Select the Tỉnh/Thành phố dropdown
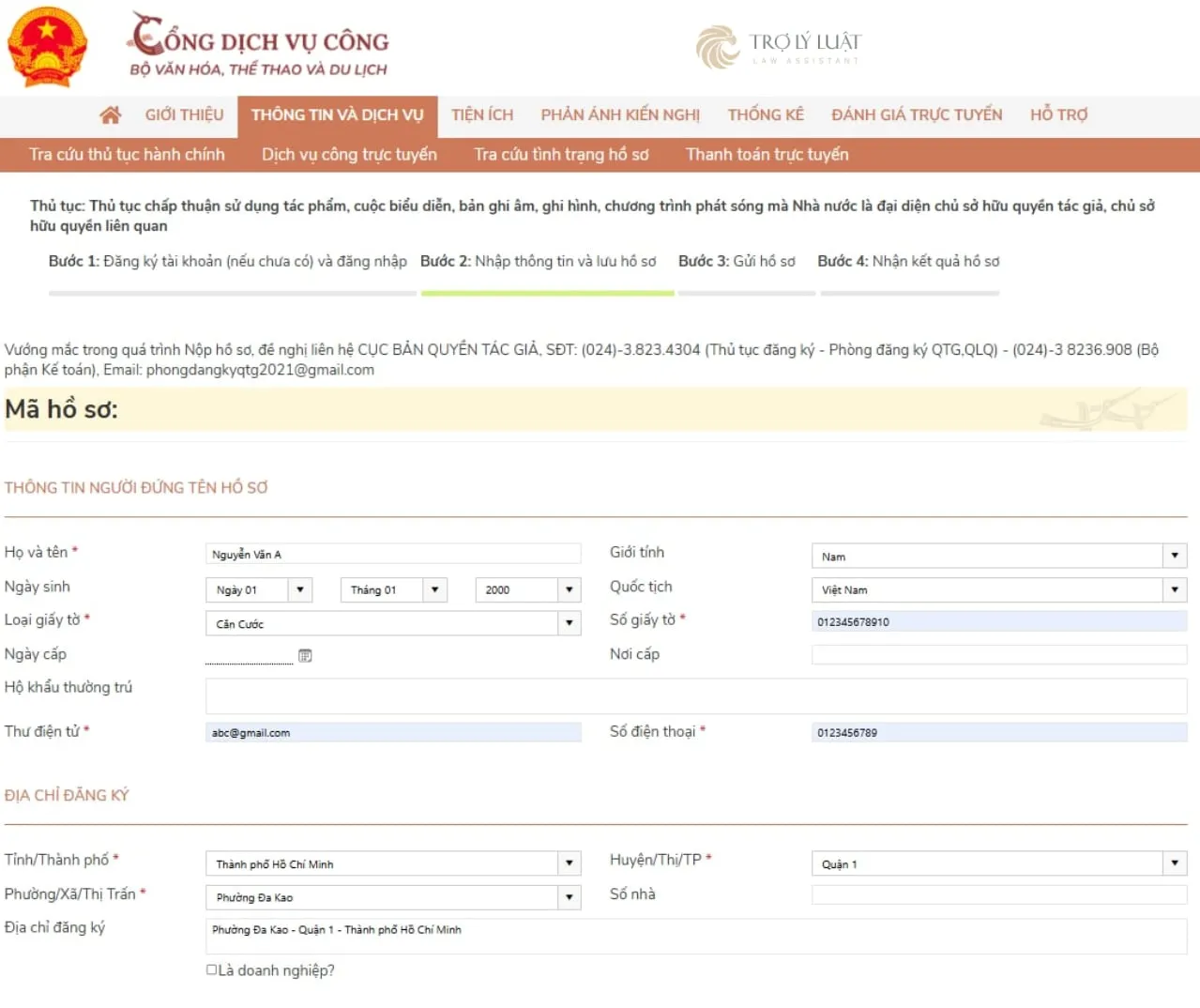1200x1008 pixels. [x=569, y=863]
